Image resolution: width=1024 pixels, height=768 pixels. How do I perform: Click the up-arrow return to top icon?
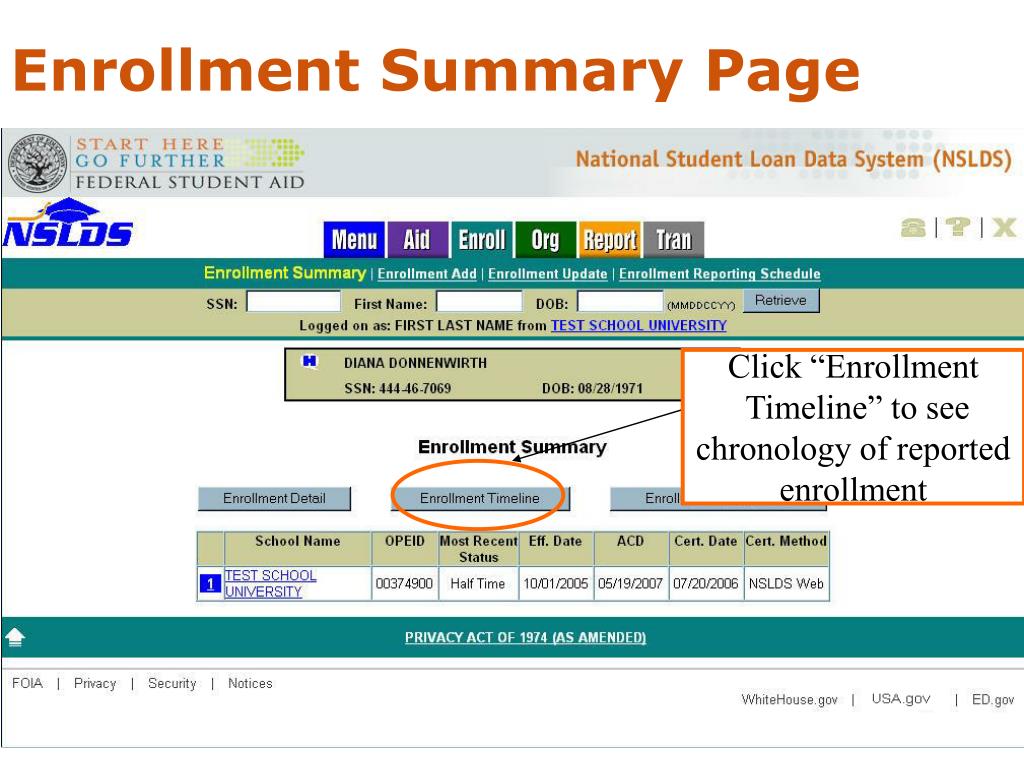pos(15,636)
